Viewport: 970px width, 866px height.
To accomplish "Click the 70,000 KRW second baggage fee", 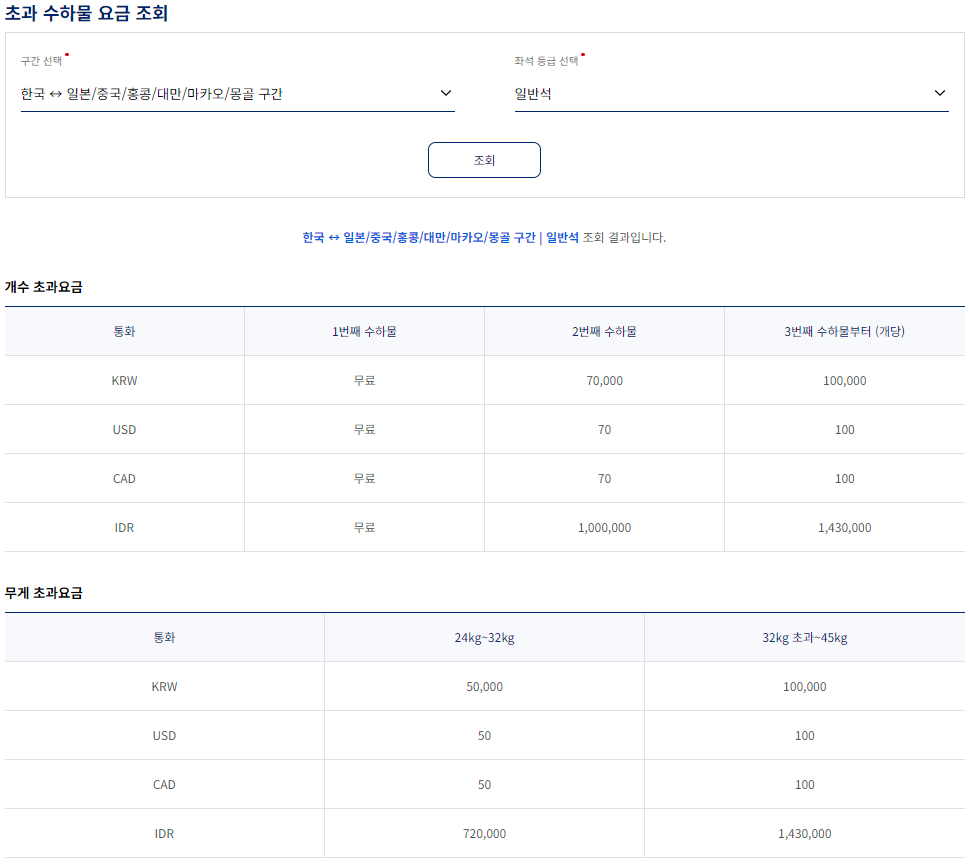I will 604,380.
